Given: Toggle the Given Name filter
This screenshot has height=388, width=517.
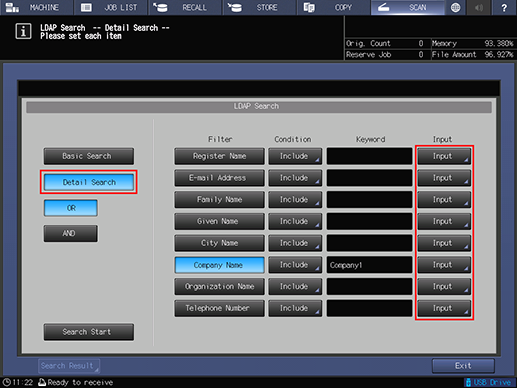Looking at the screenshot, I should [x=219, y=221].
